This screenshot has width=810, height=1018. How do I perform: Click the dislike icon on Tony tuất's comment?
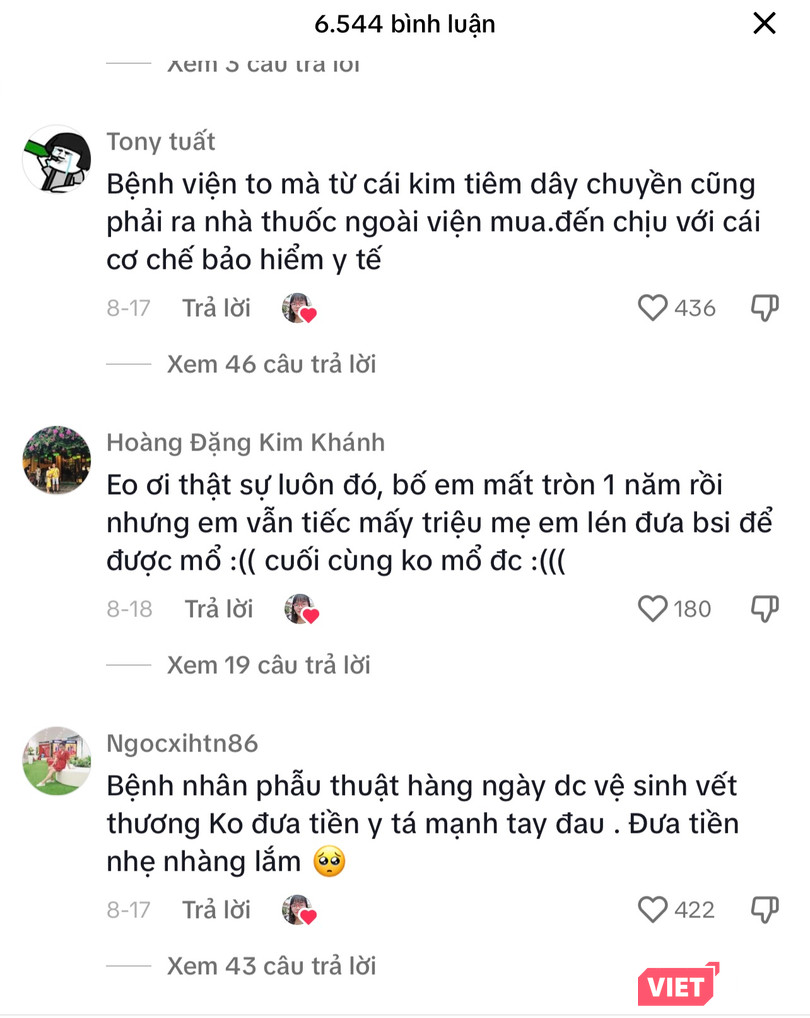764,308
